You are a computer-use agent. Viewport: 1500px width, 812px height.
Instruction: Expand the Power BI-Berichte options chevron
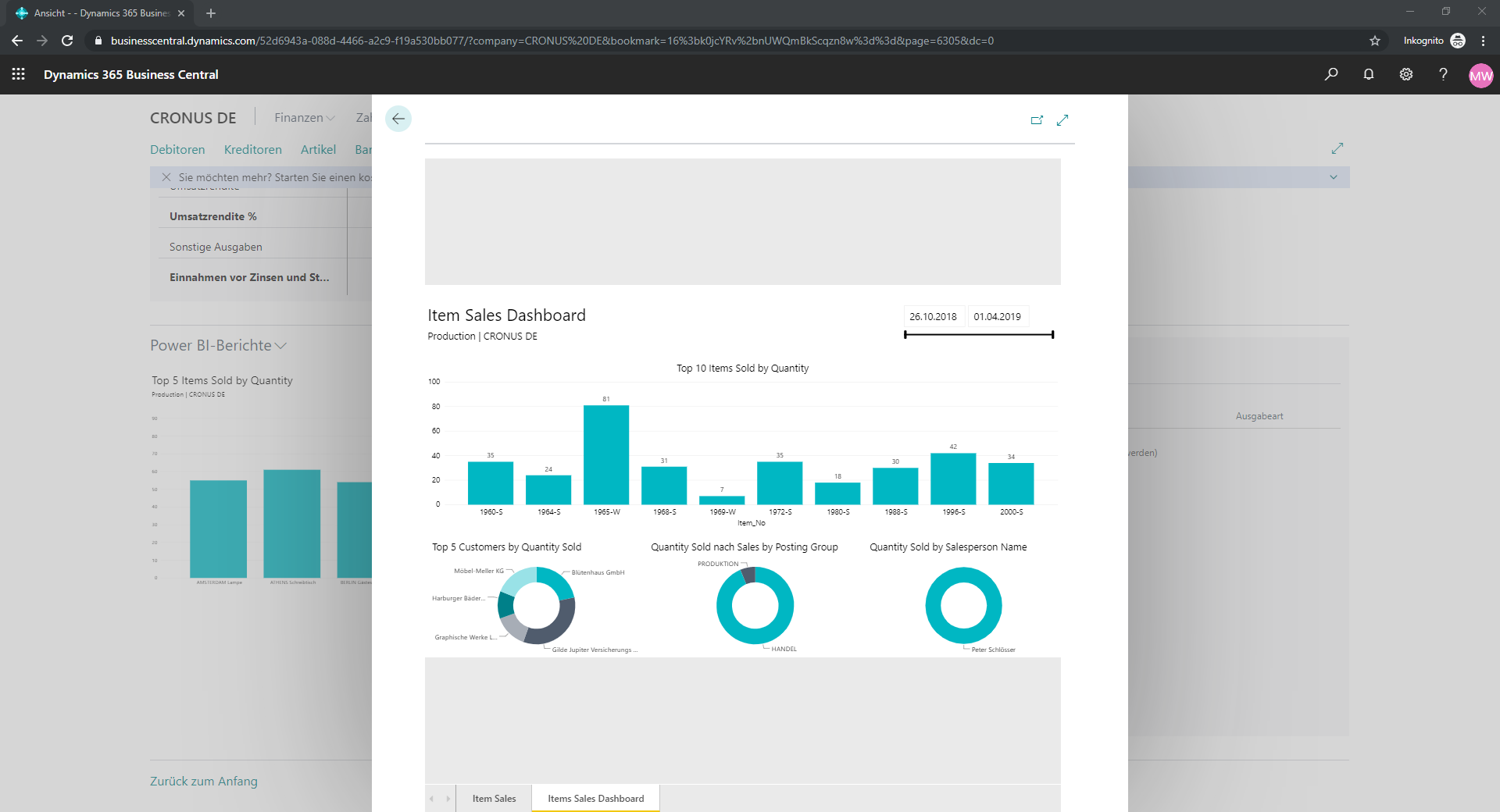[x=281, y=346]
